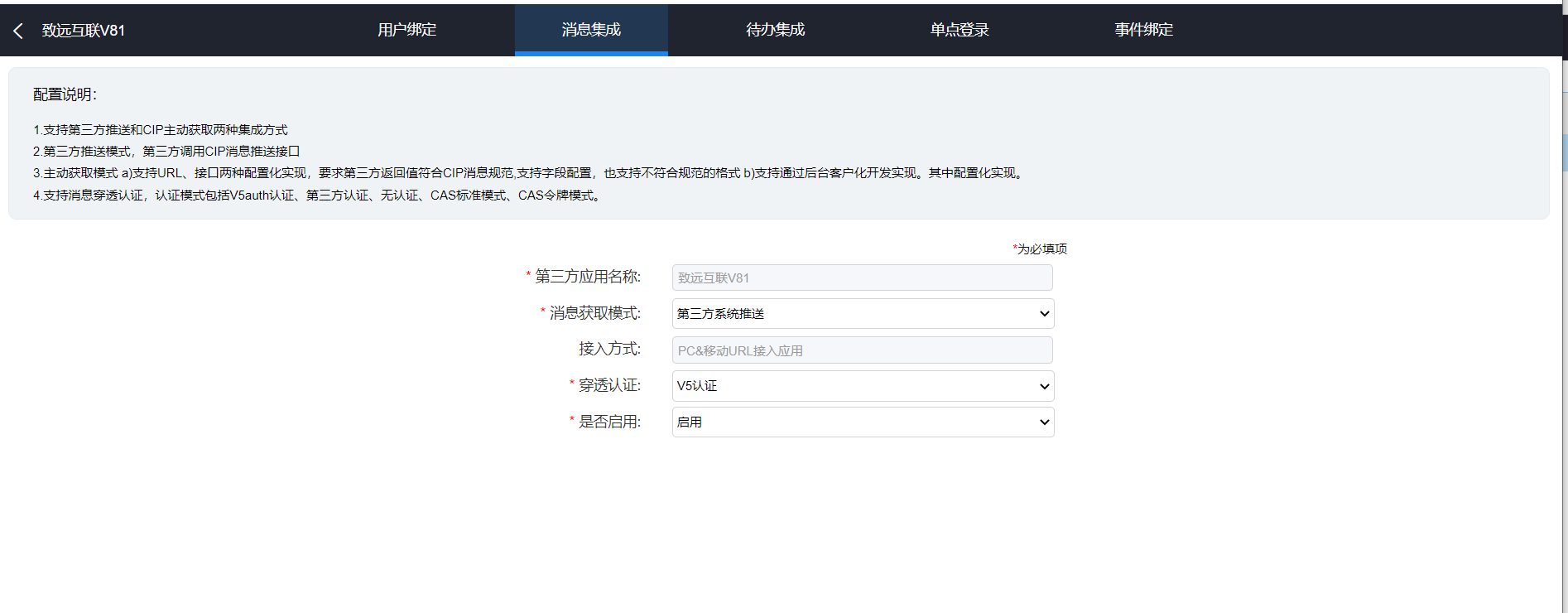Image resolution: width=1568 pixels, height=613 pixels.
Task: Click the 第三方应用名称 field label
Action: coord(587,277)
